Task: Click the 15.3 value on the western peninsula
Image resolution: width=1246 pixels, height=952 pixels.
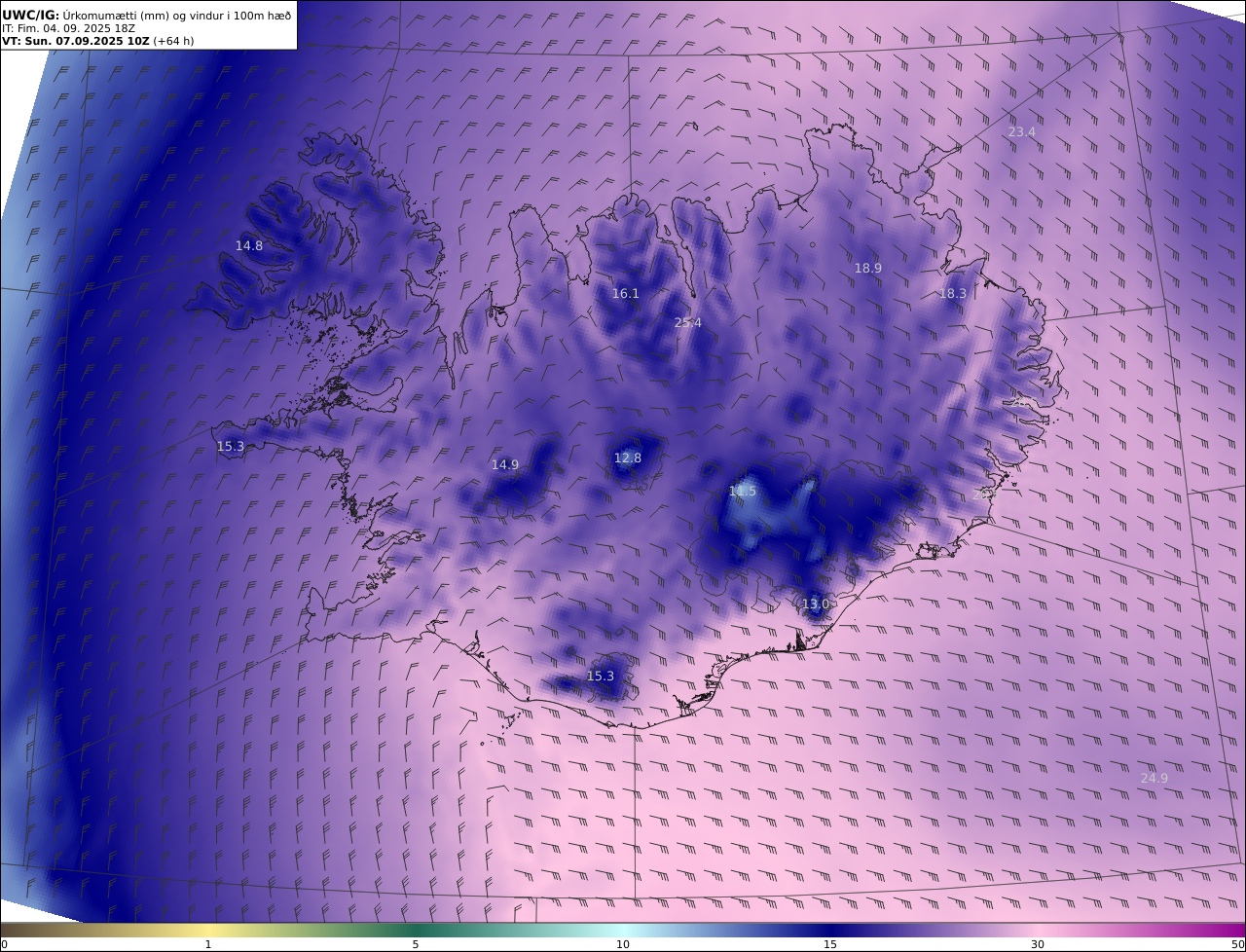Action: tap(231, 447)
